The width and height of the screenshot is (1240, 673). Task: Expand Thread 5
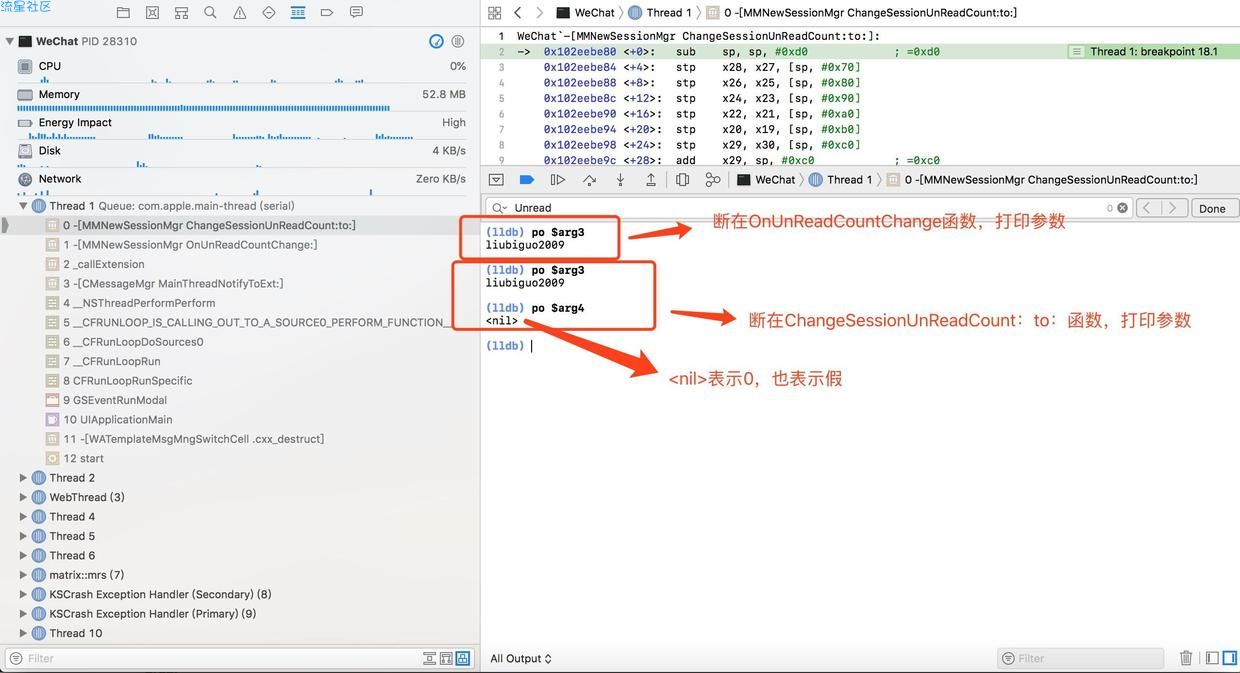pyautogui.click(x=23, y=536)
